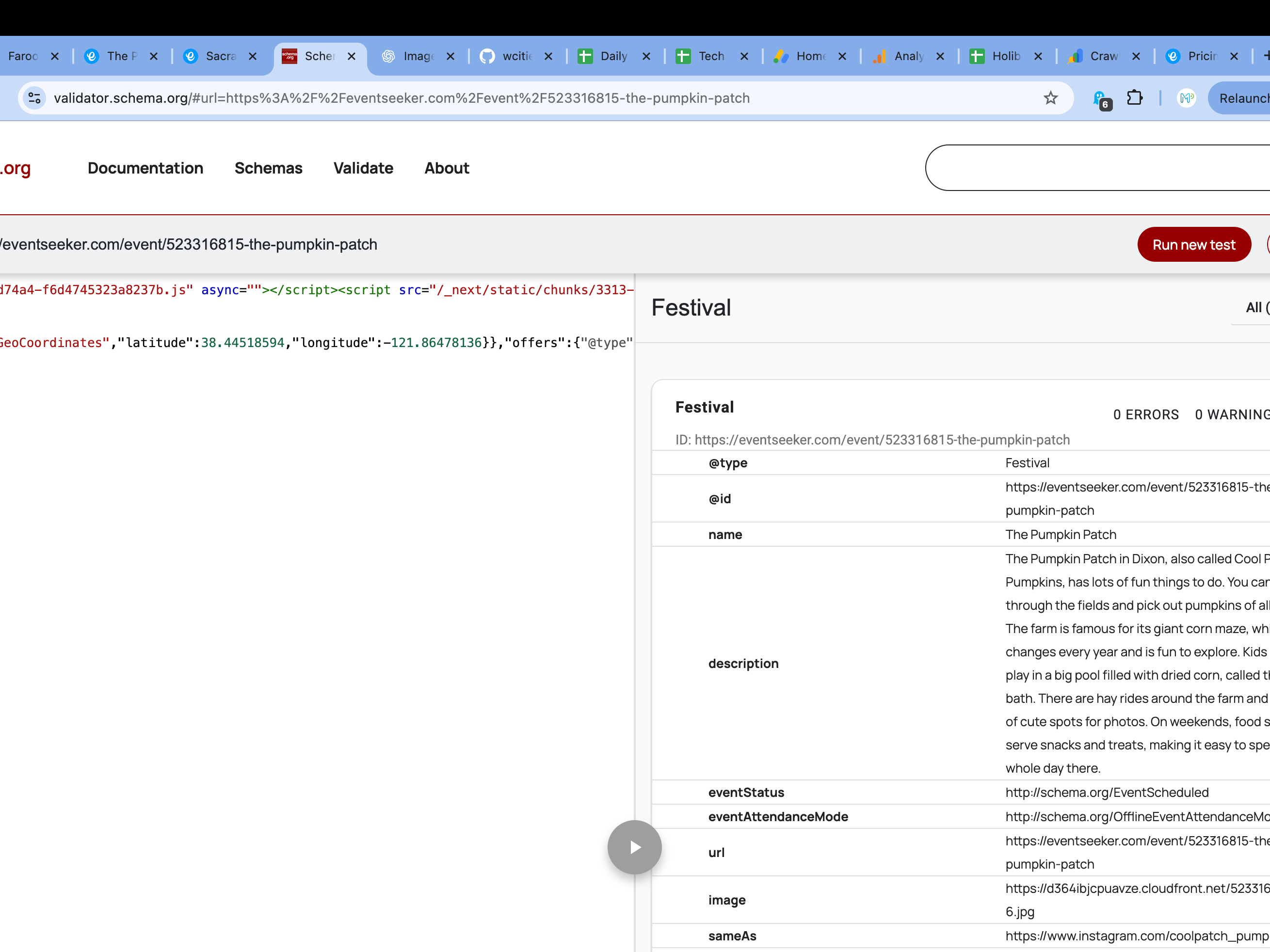
Task: Click the bookmark star icon
Action: point(1050,98)
